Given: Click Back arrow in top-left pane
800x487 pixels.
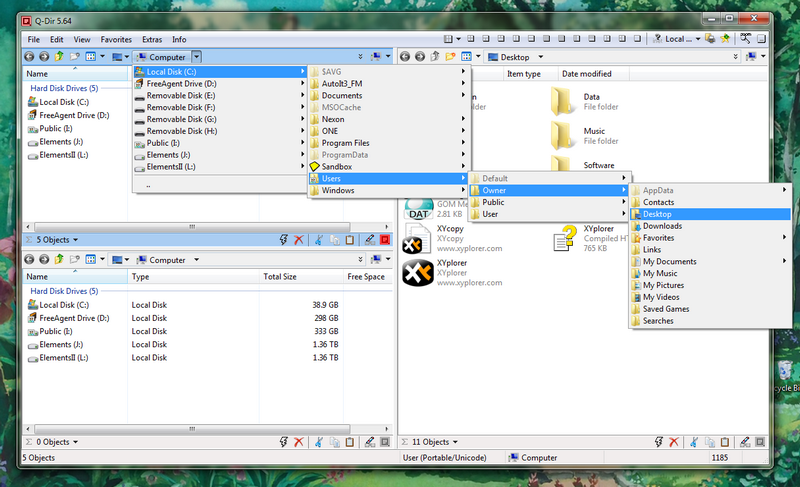Looking at the screenshot, I should coord(29,57).
